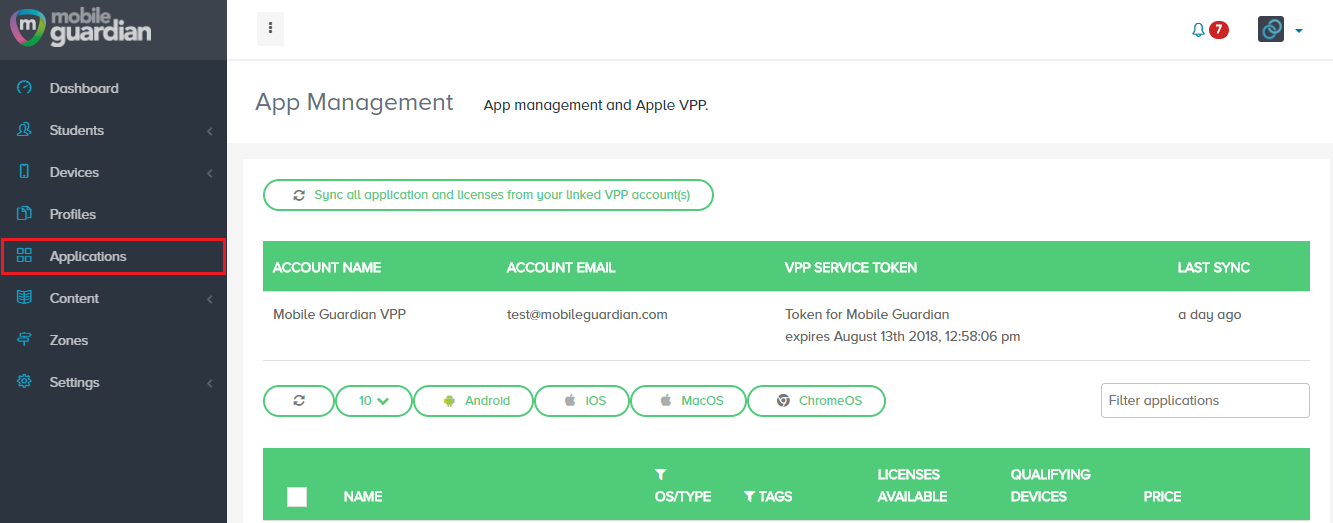Screen dimensions: 1333x523
Task: Open Content sidebar section
Action: coord(113,298)
